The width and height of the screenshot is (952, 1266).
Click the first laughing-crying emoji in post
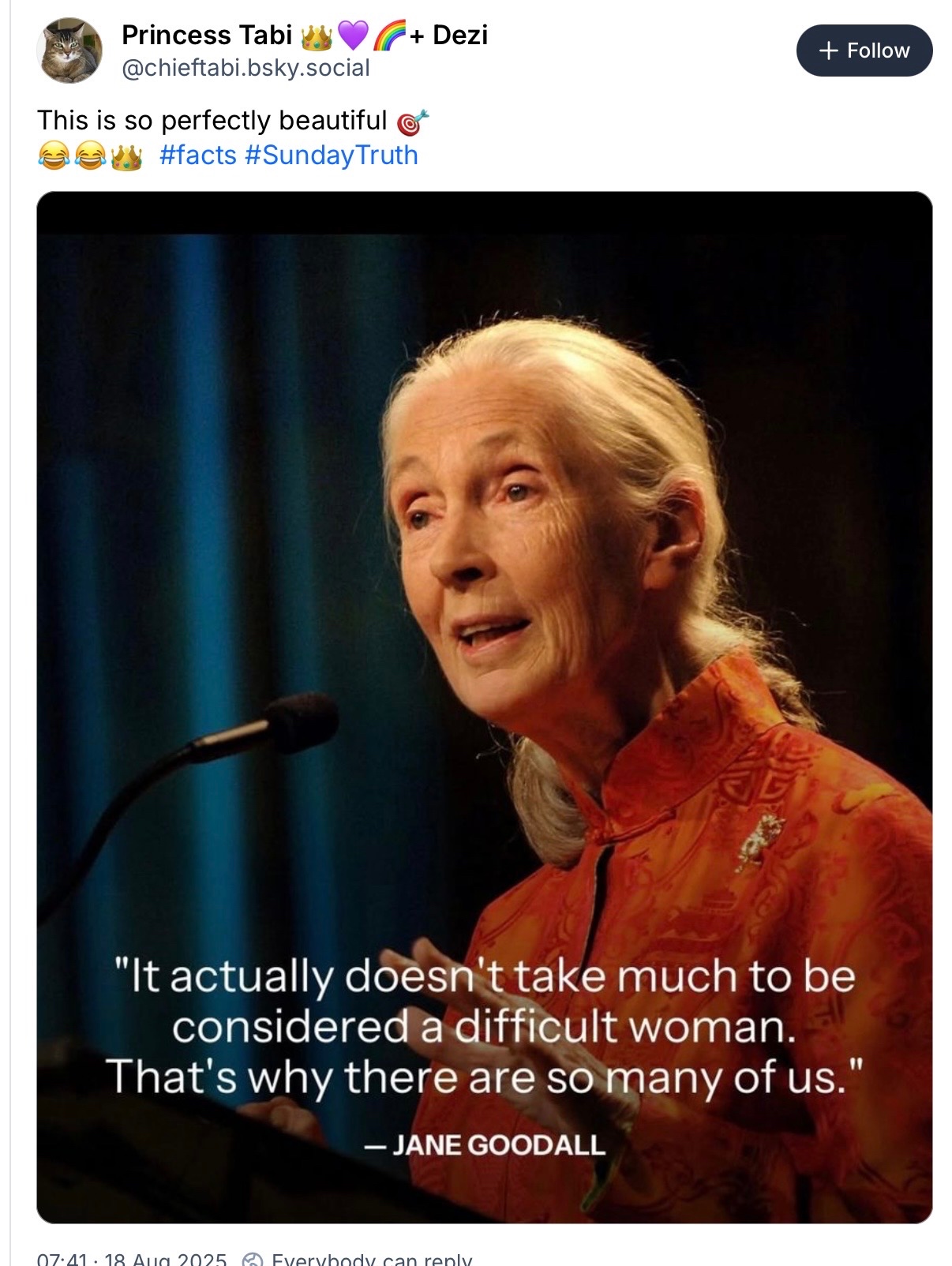click(x=52, y=156)
